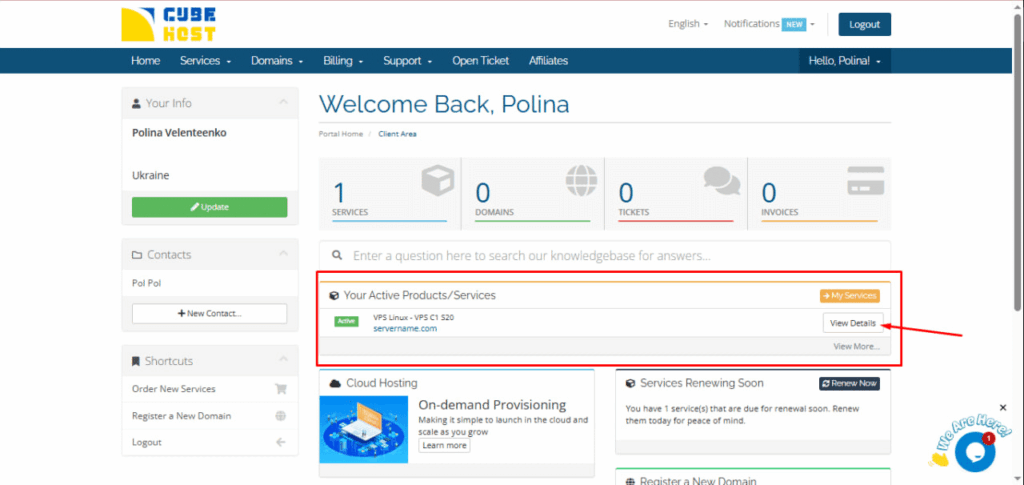Go to Open Ticket in navbar

(x=480, y=61)
